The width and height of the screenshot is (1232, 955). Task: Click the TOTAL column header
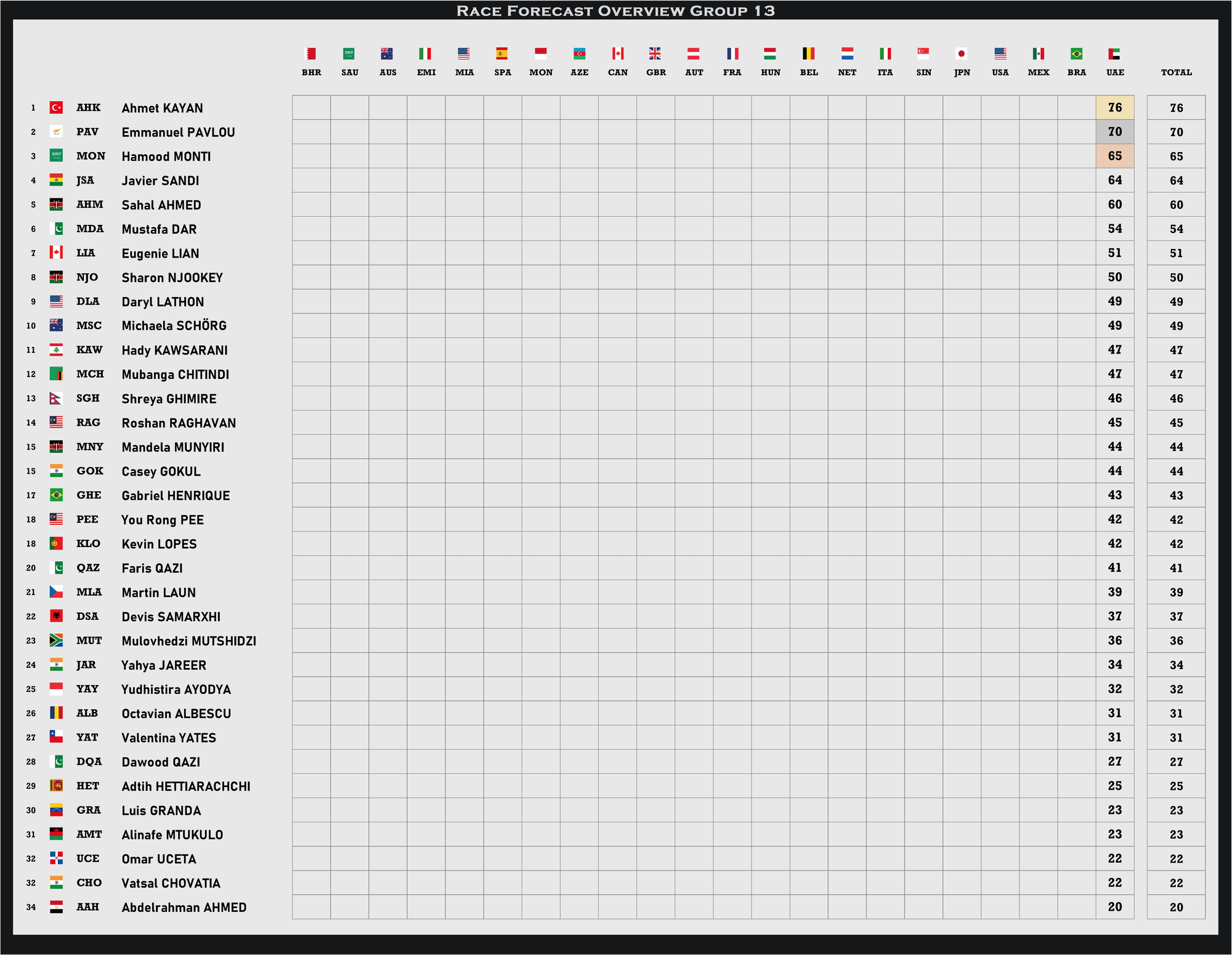click(x=1176, y=72)
